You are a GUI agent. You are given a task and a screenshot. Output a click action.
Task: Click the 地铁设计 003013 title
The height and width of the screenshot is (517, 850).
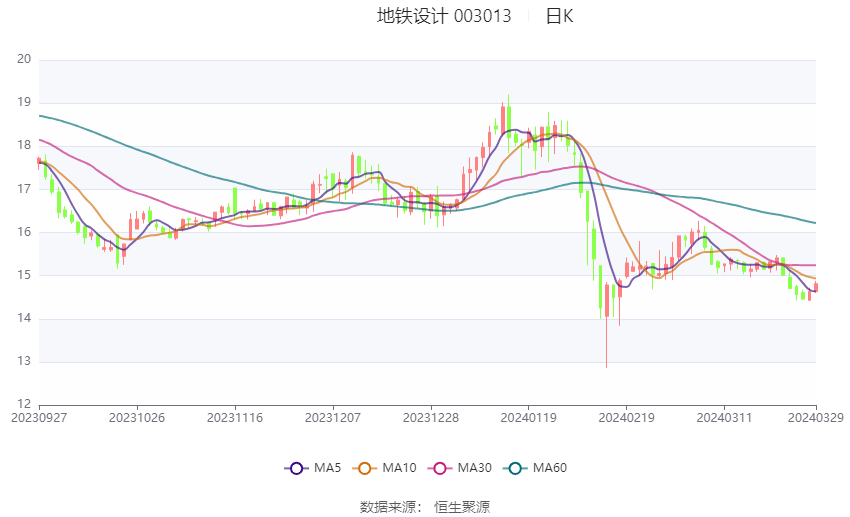(444, 16)
